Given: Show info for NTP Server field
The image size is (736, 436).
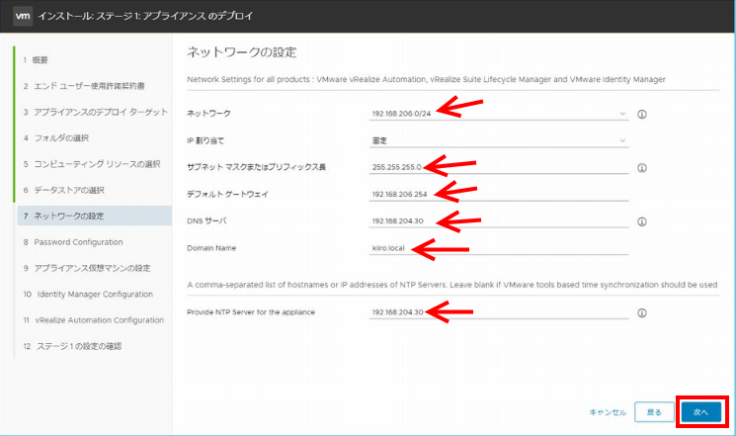Looking at the screenshot, I should [x=642, y=313].
